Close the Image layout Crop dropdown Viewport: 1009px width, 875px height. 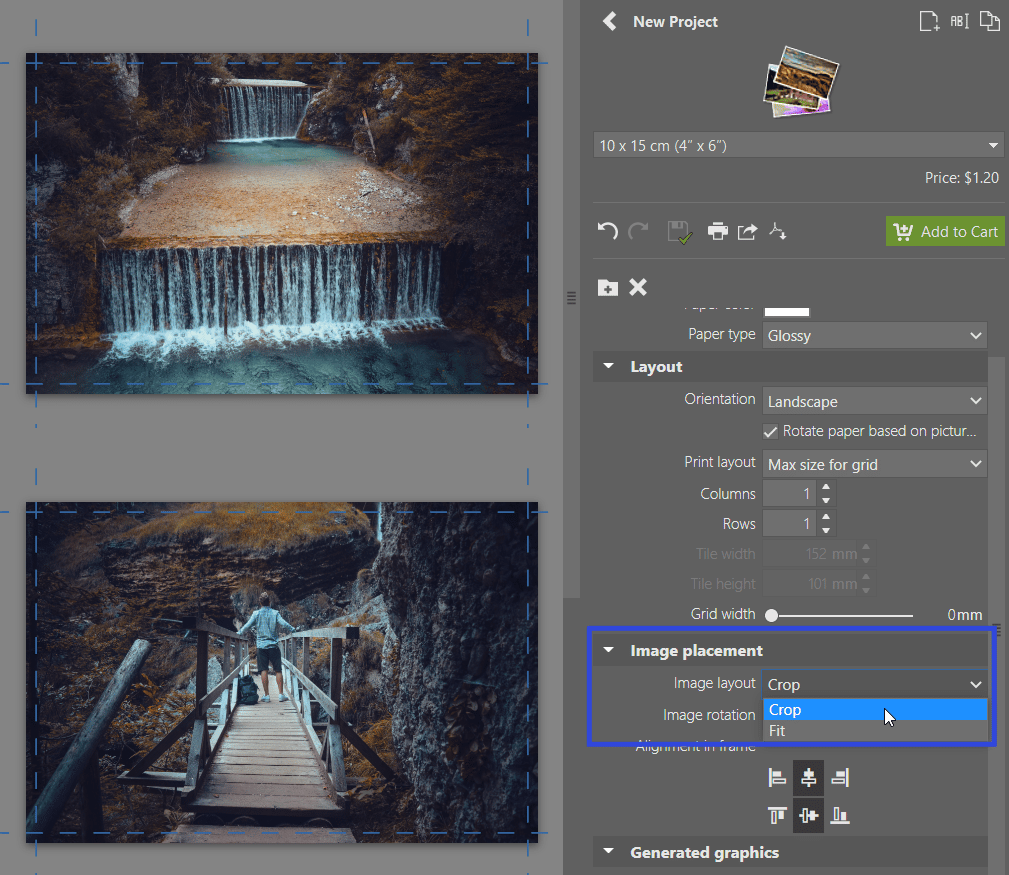[875, 685]
